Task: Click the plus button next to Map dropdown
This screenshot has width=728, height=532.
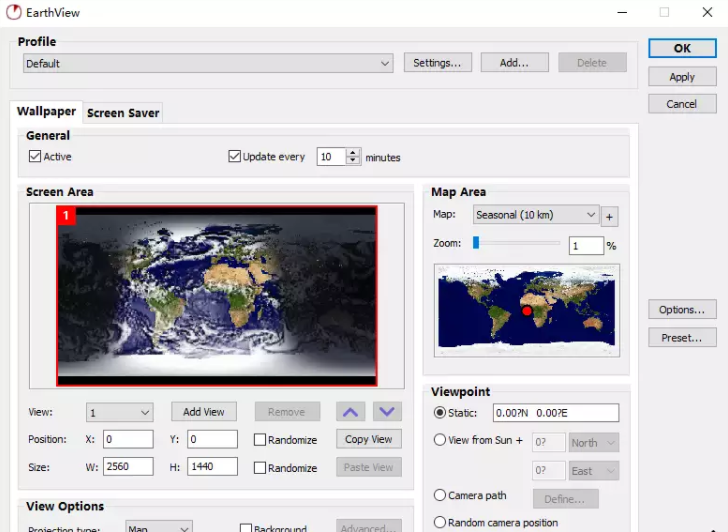Action: click(610, 216)
